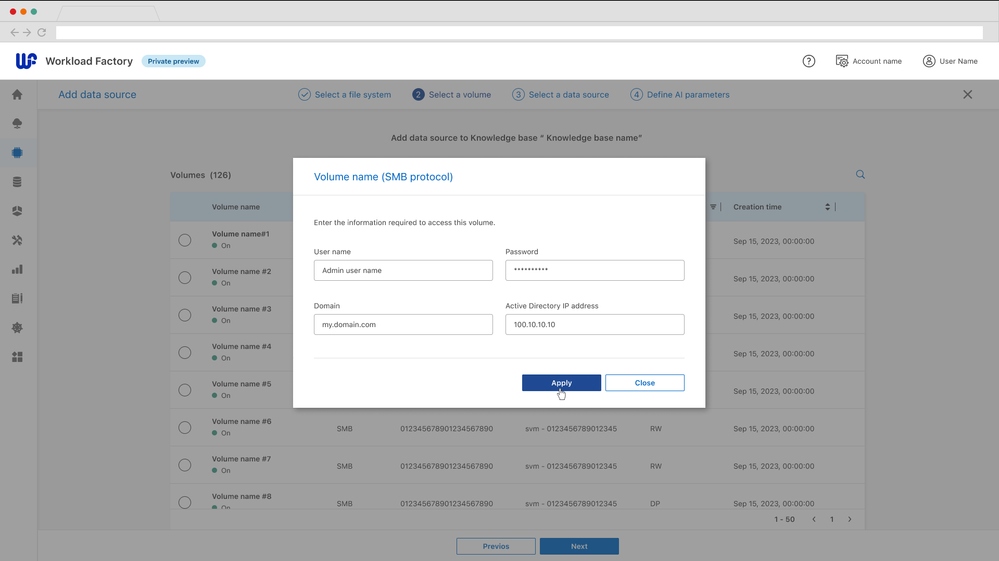This screenshot has width=999, height=561.
Task: Jump to the Define AI parameters step
Action: tap(679, 95)
